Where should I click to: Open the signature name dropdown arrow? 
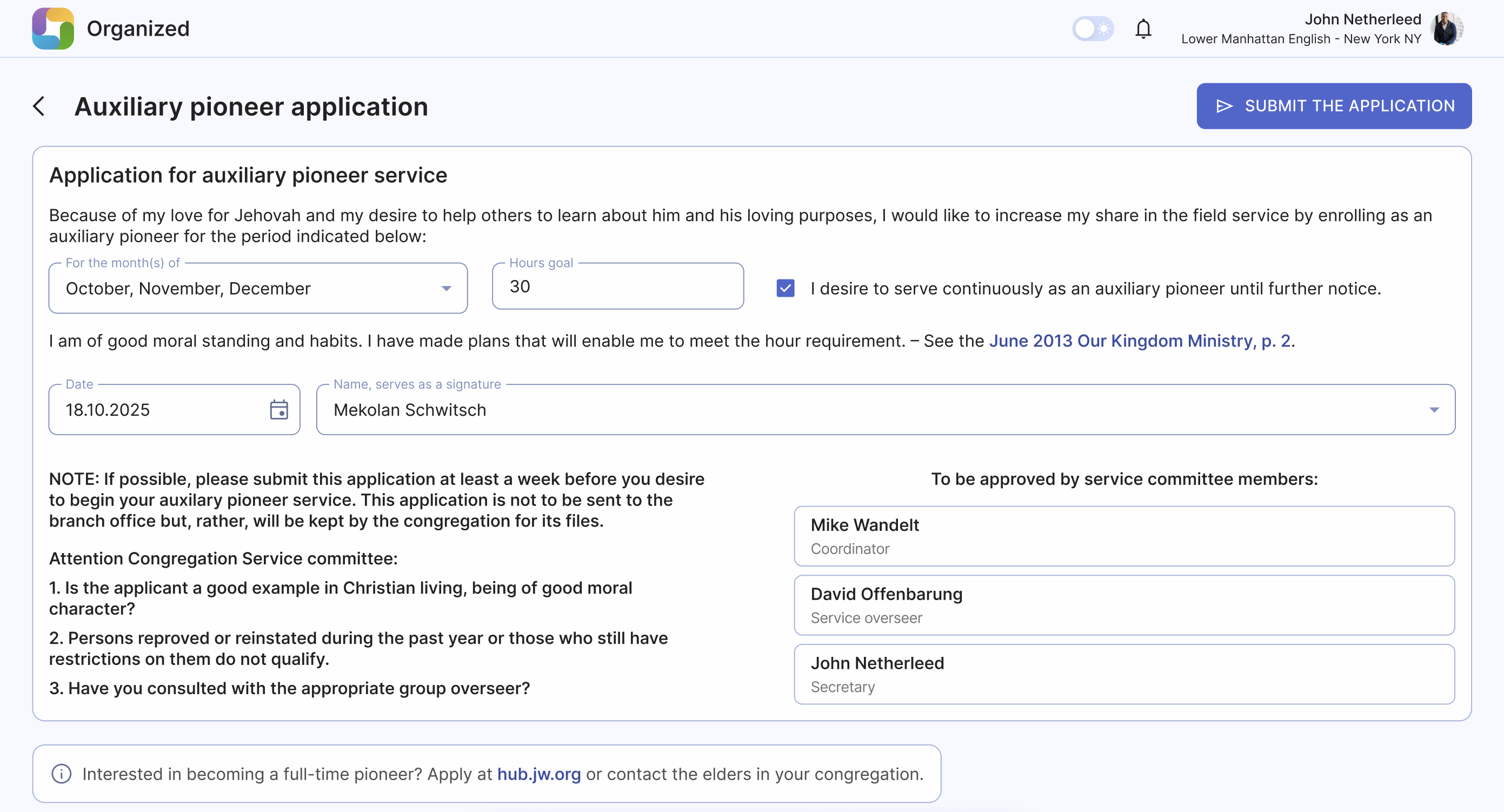click(1433, 410)
